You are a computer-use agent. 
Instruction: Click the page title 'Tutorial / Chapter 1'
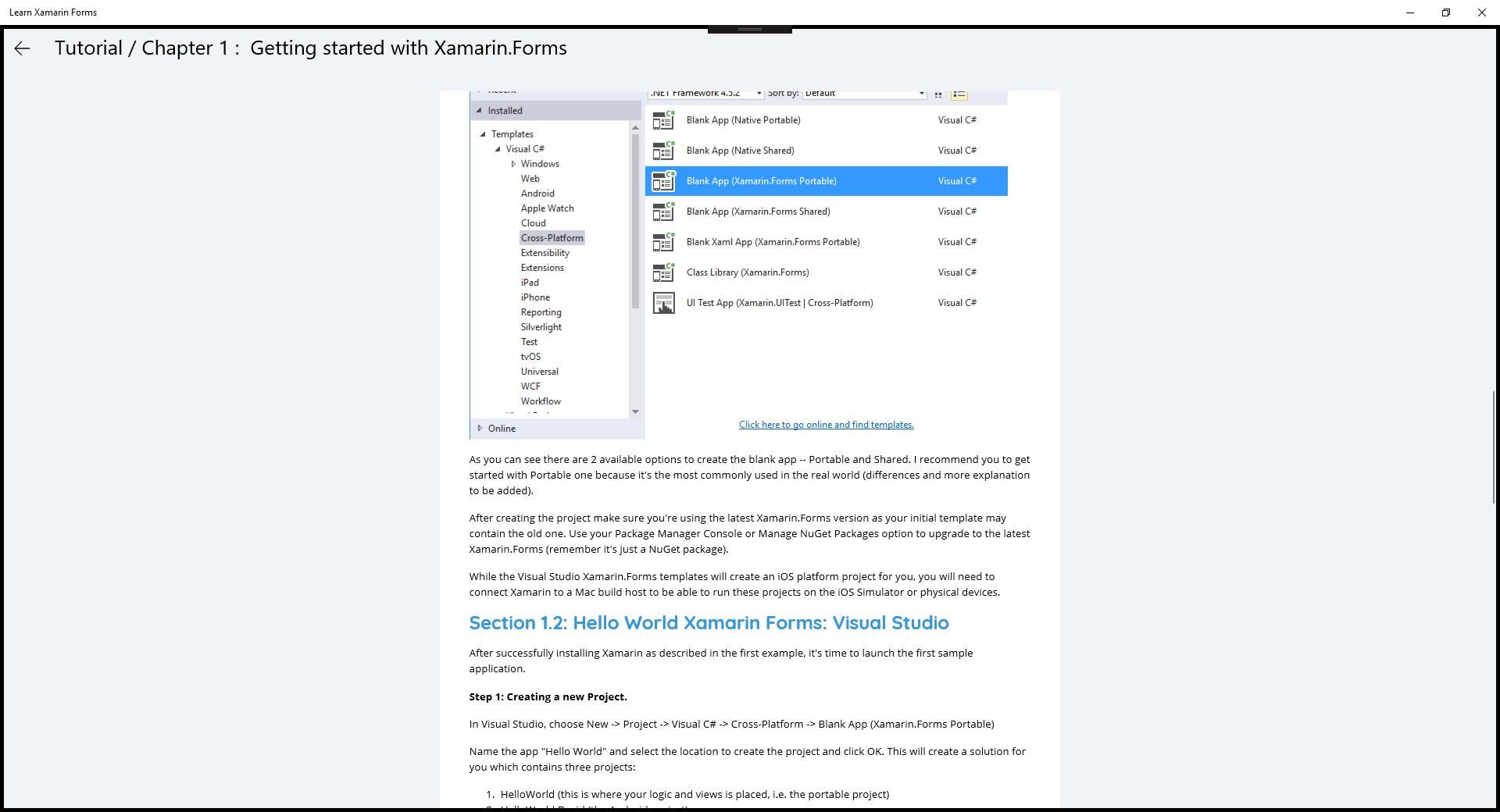click(x=311, y=48)
